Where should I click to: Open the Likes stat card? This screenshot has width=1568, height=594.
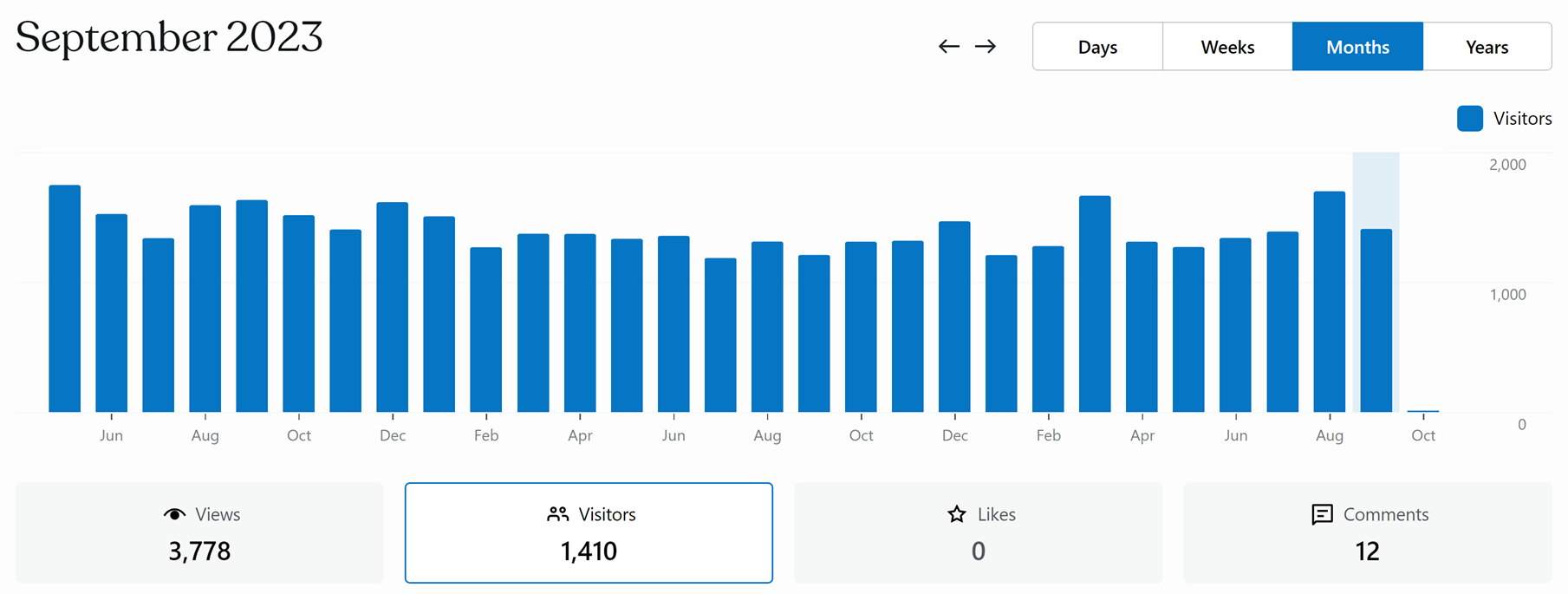pos(978,532)
